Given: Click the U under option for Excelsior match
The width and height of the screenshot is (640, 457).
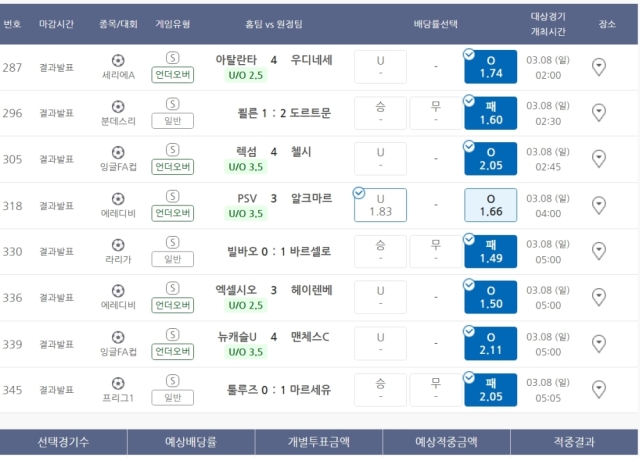Looking at the screenshot, I should (x=380, y=297).
